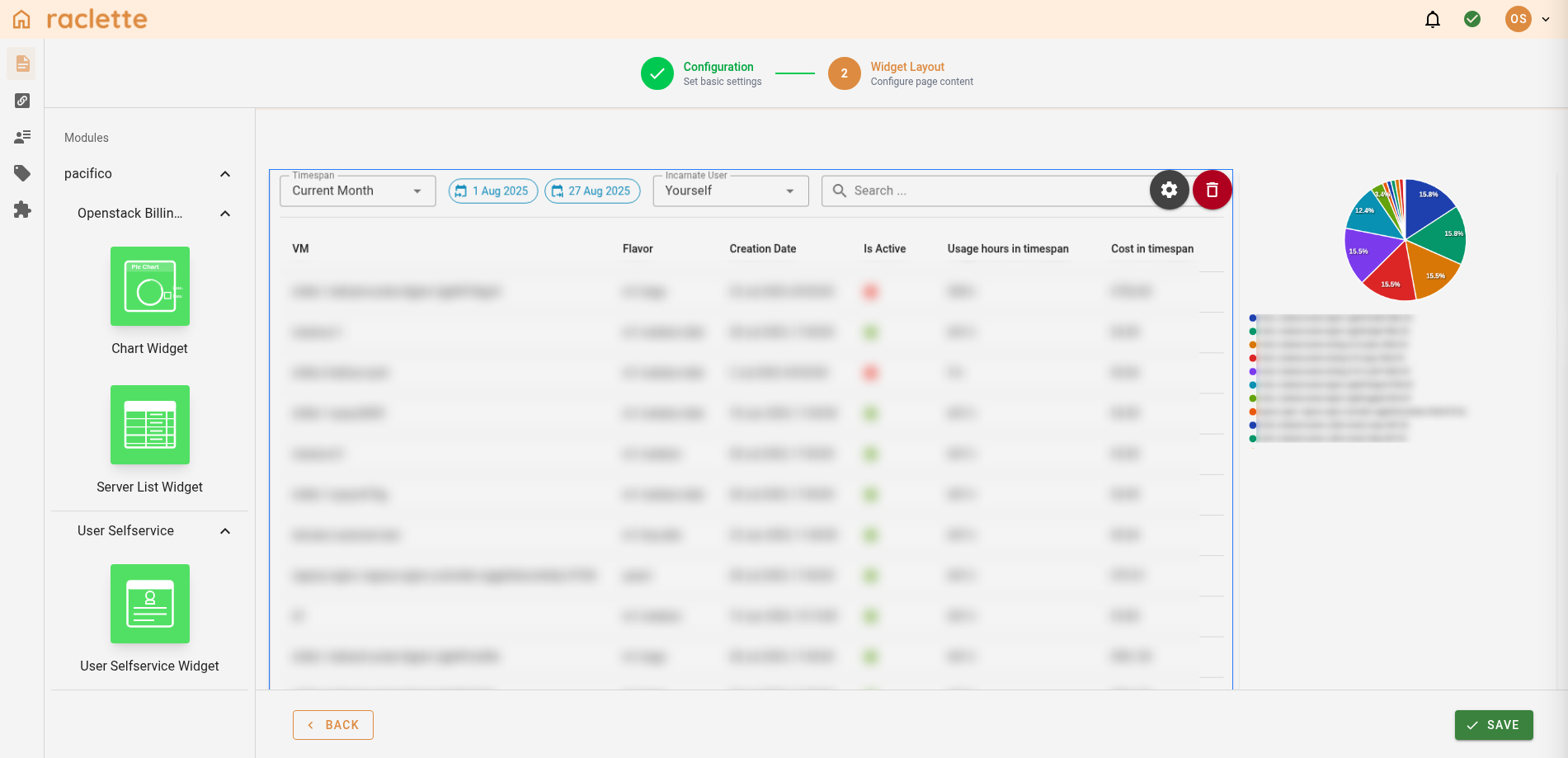Open the notifications bell
The width and height of the screenshot is (1568, 758).
[1433, 19]
